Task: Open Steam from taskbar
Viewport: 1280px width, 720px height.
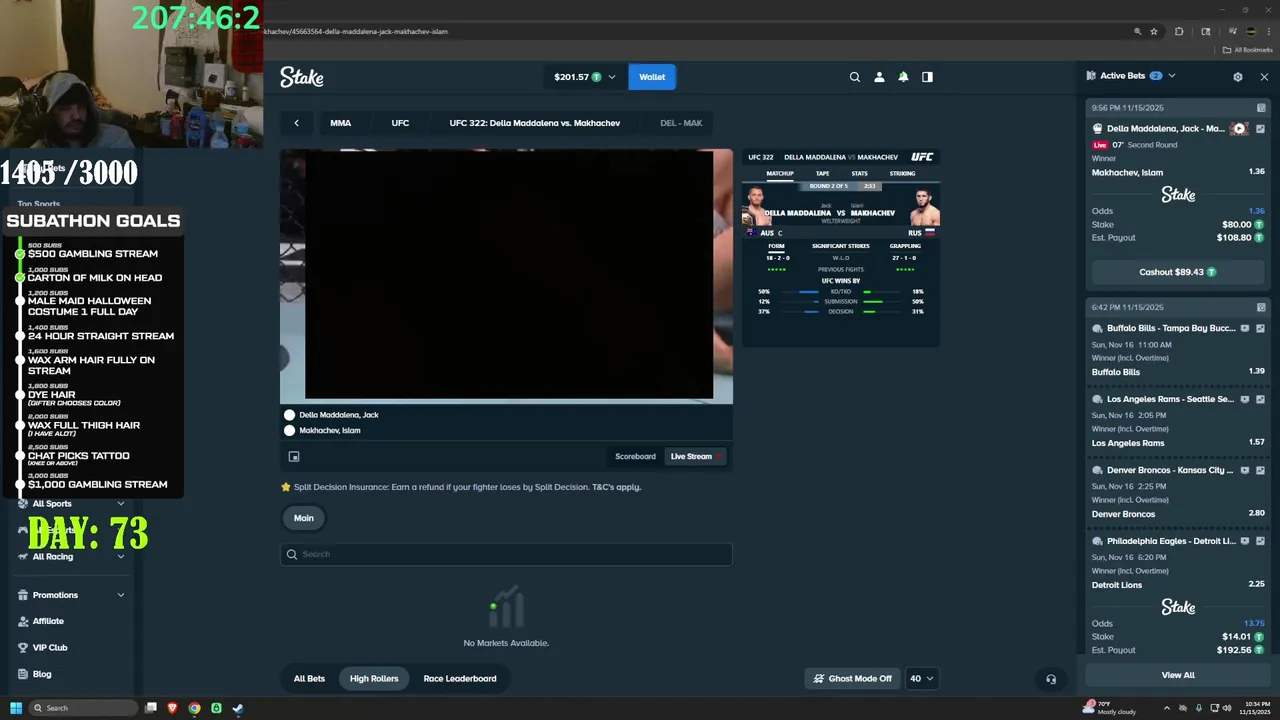Action: click(x=238, y=708)
